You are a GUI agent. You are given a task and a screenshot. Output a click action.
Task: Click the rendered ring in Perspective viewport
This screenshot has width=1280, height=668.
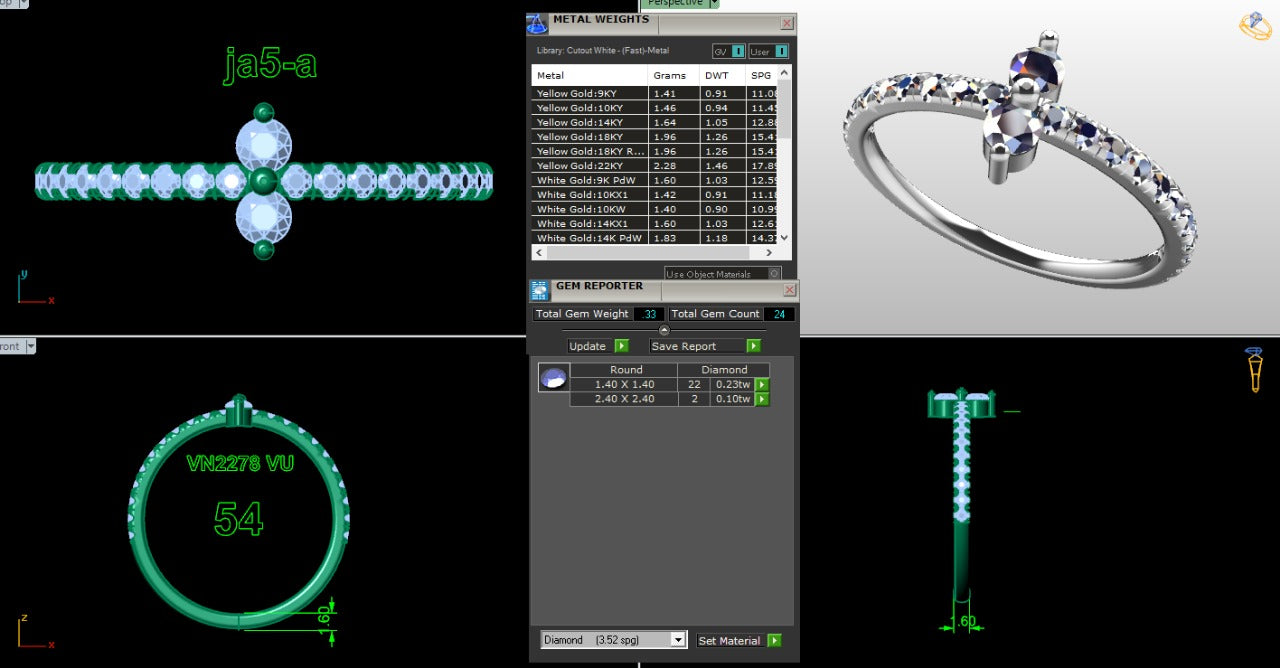click(1020, 160)
